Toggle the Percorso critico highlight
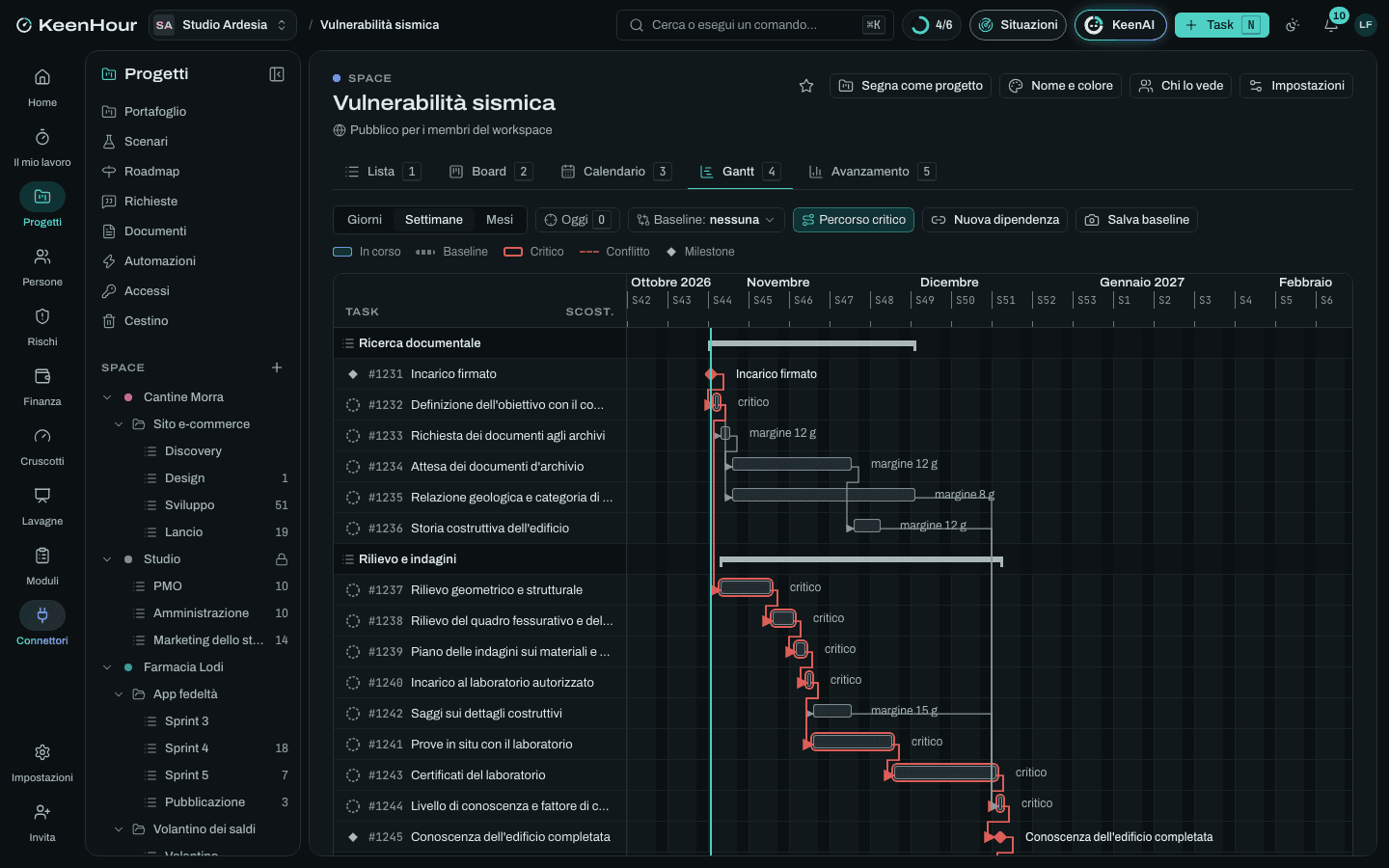Image resolution: width=1389 pixels, height=868 pixels. coord(854,220)
